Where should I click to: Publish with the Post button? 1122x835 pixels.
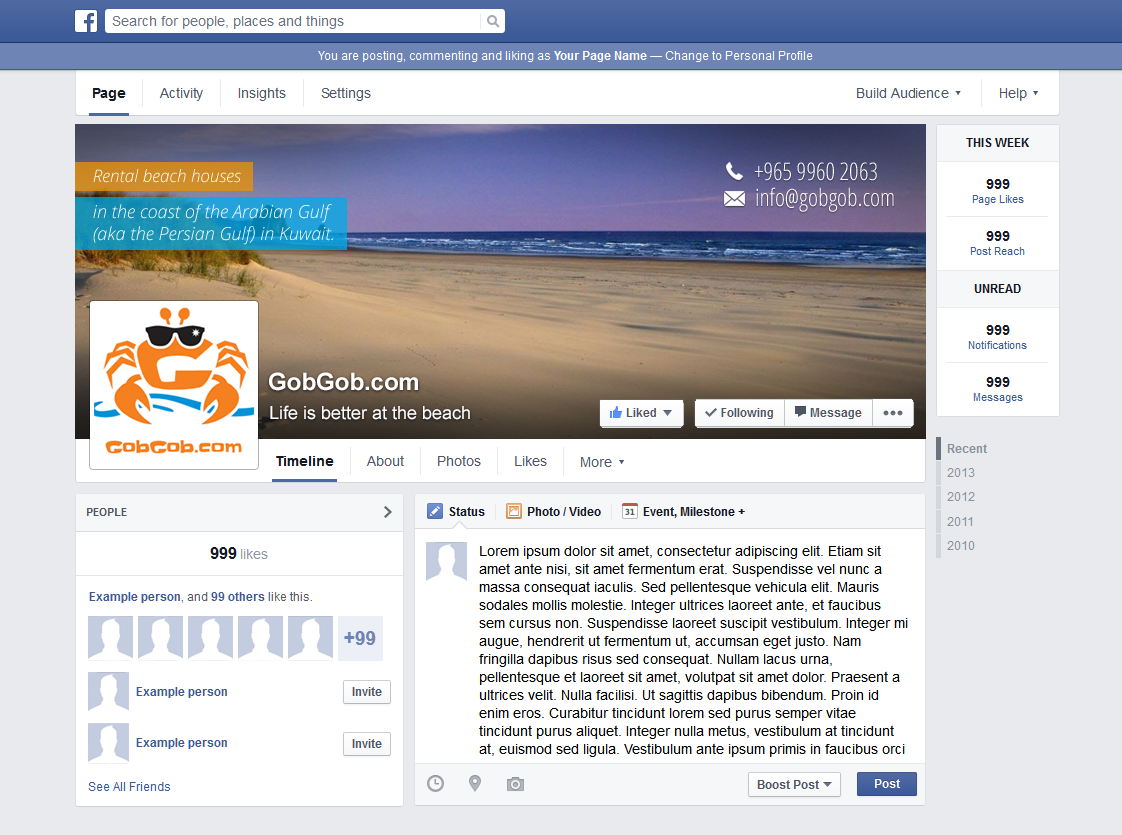pos(886,784)
